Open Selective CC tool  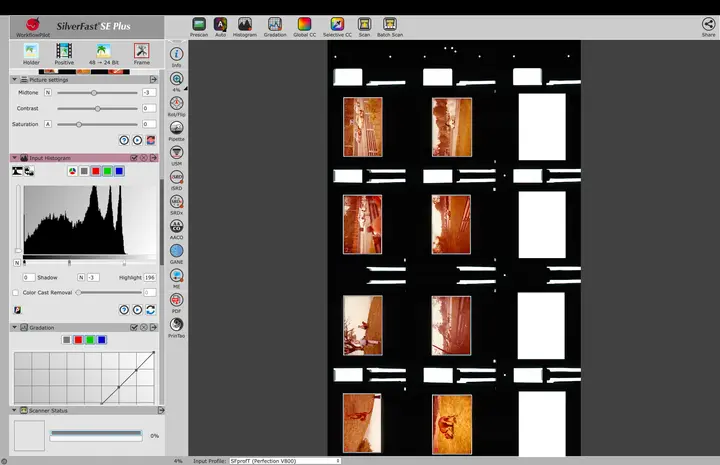[x=338, y=27]
